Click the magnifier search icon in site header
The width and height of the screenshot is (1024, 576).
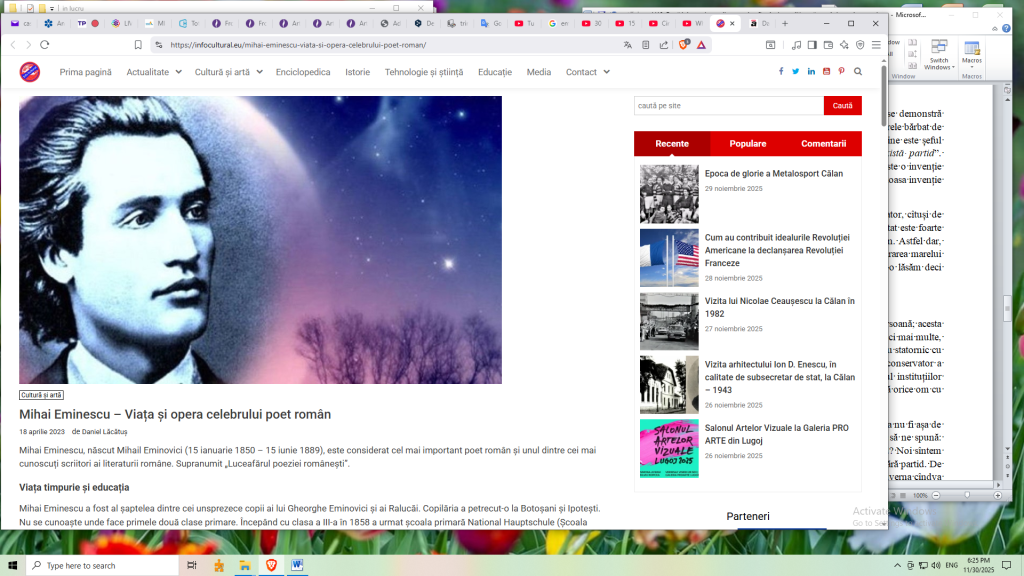(x=858, y=71)
